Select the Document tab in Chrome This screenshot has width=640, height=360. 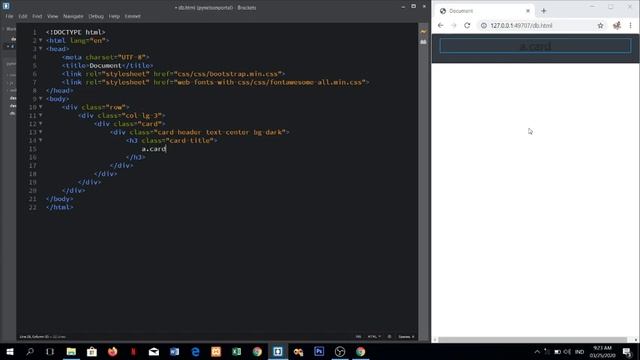pyautogui.click(x=484, y=11)
